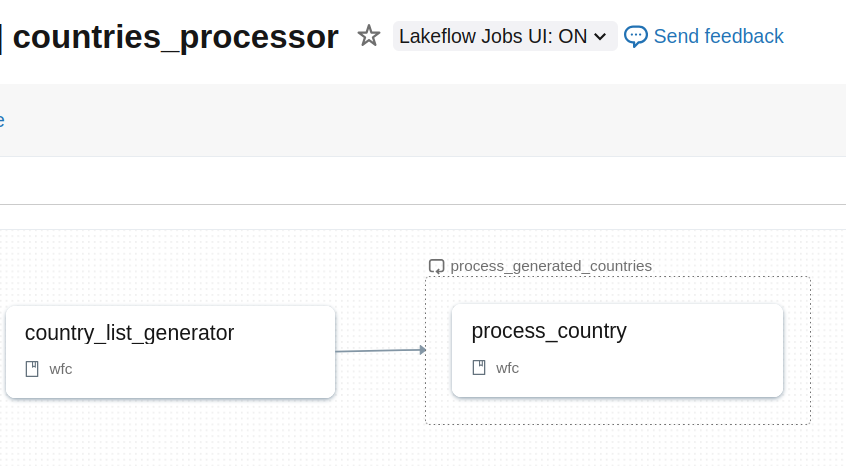Toggle the Lakeflow Jobs UI: ON label
Screen dimensions: 846x466
[x=493, y=37]
